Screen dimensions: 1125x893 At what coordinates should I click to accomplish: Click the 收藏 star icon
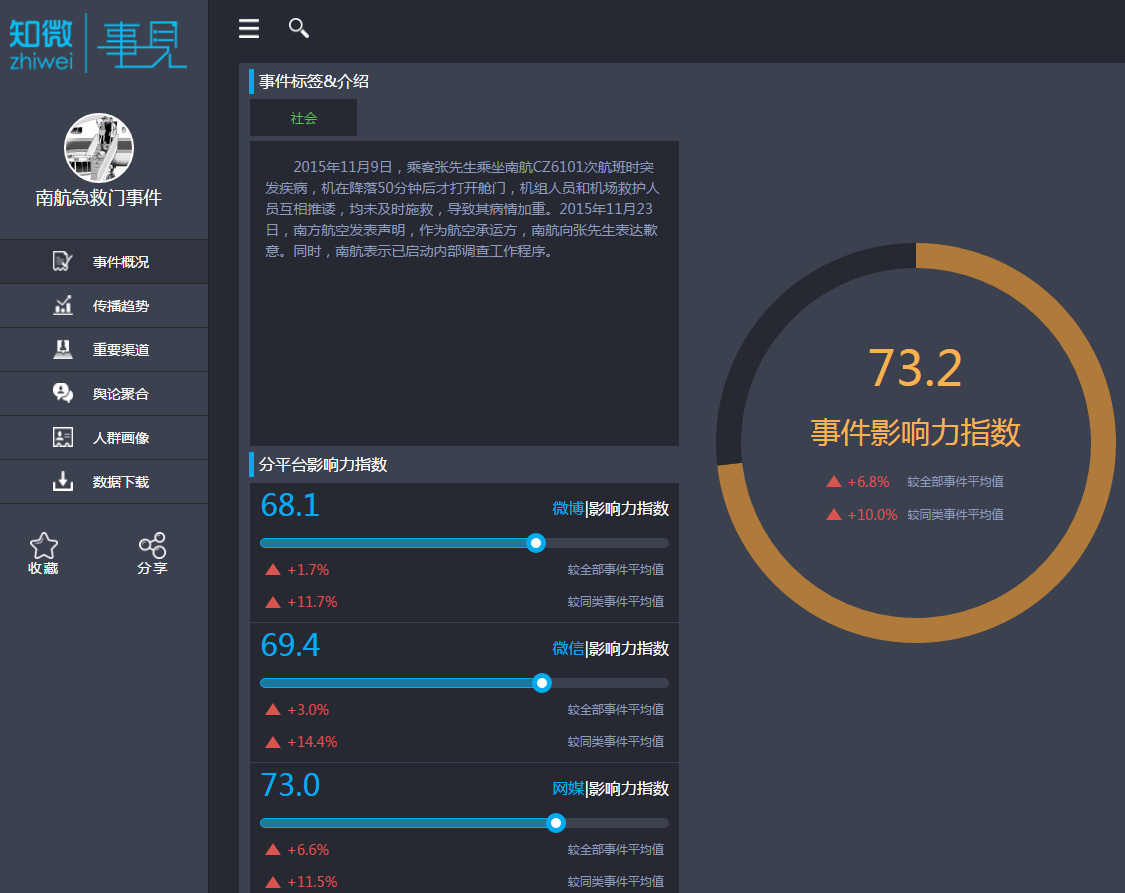(43, 545)
